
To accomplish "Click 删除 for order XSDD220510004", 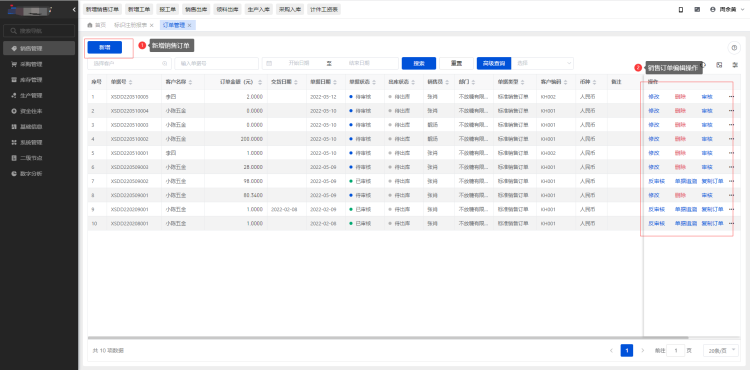I will [x=680, y=111].
